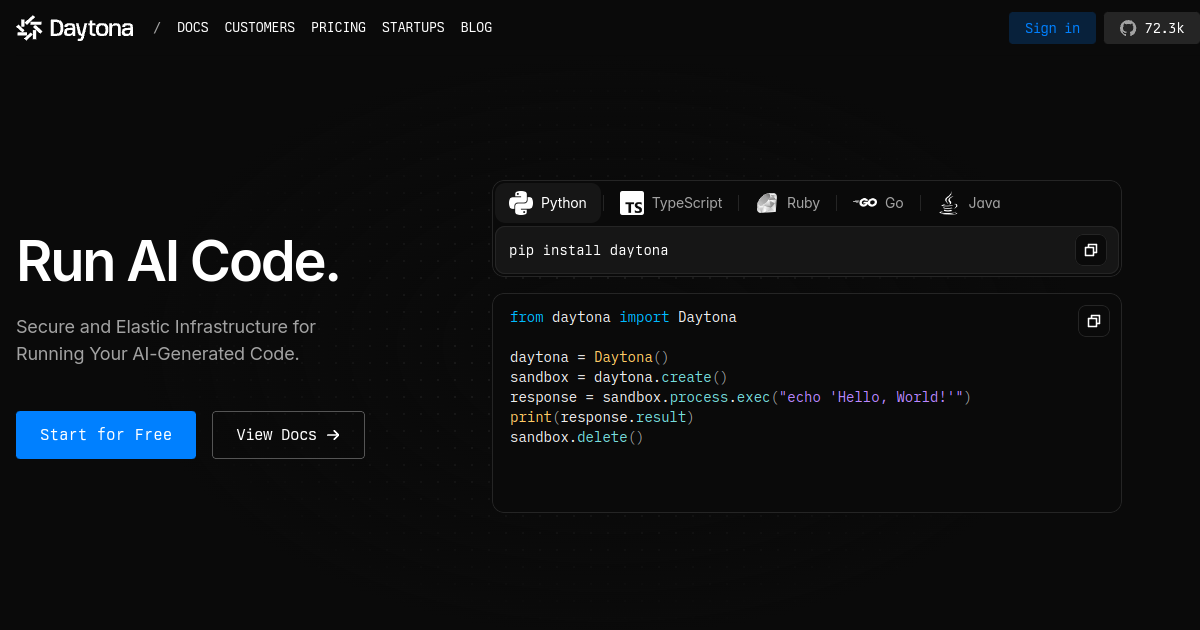Viewport: 1200px width, 630px height.
Task: Click the "print(response.result)" line
Action: pyautogui.click(x=602, y=417)
